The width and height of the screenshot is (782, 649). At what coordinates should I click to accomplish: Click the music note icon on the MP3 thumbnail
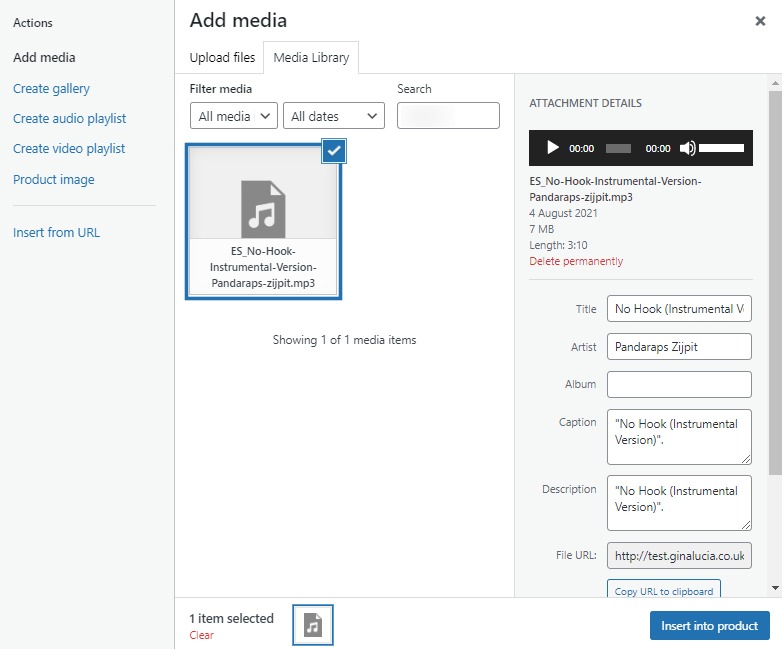[x=263, y=209]
